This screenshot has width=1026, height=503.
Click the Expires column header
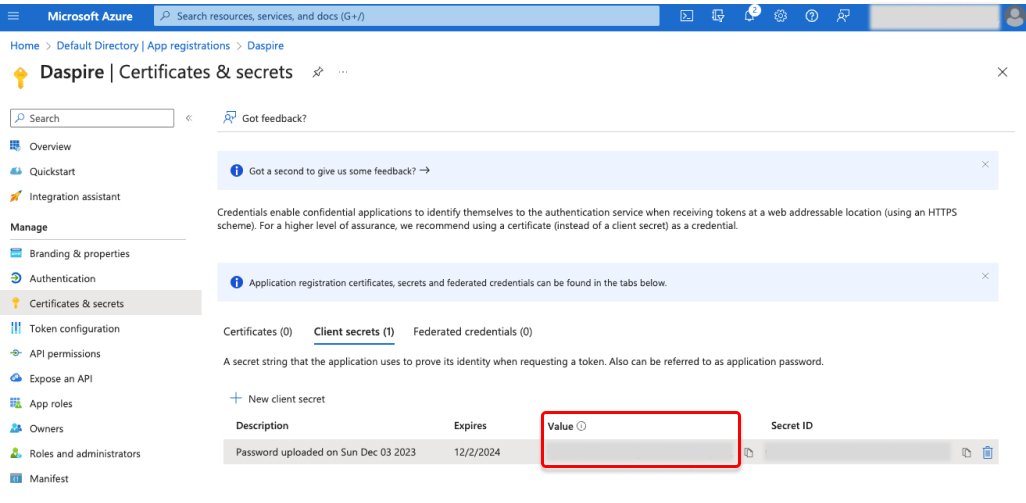(x=470, y=426)
